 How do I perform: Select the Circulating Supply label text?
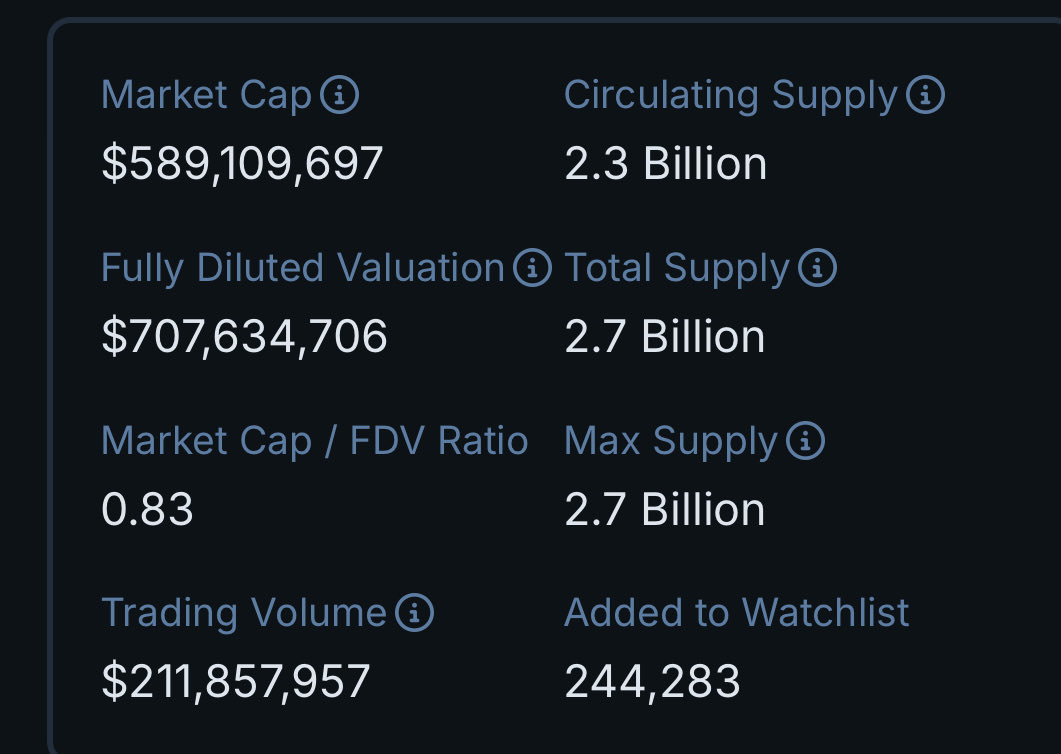tap(731, 96)
